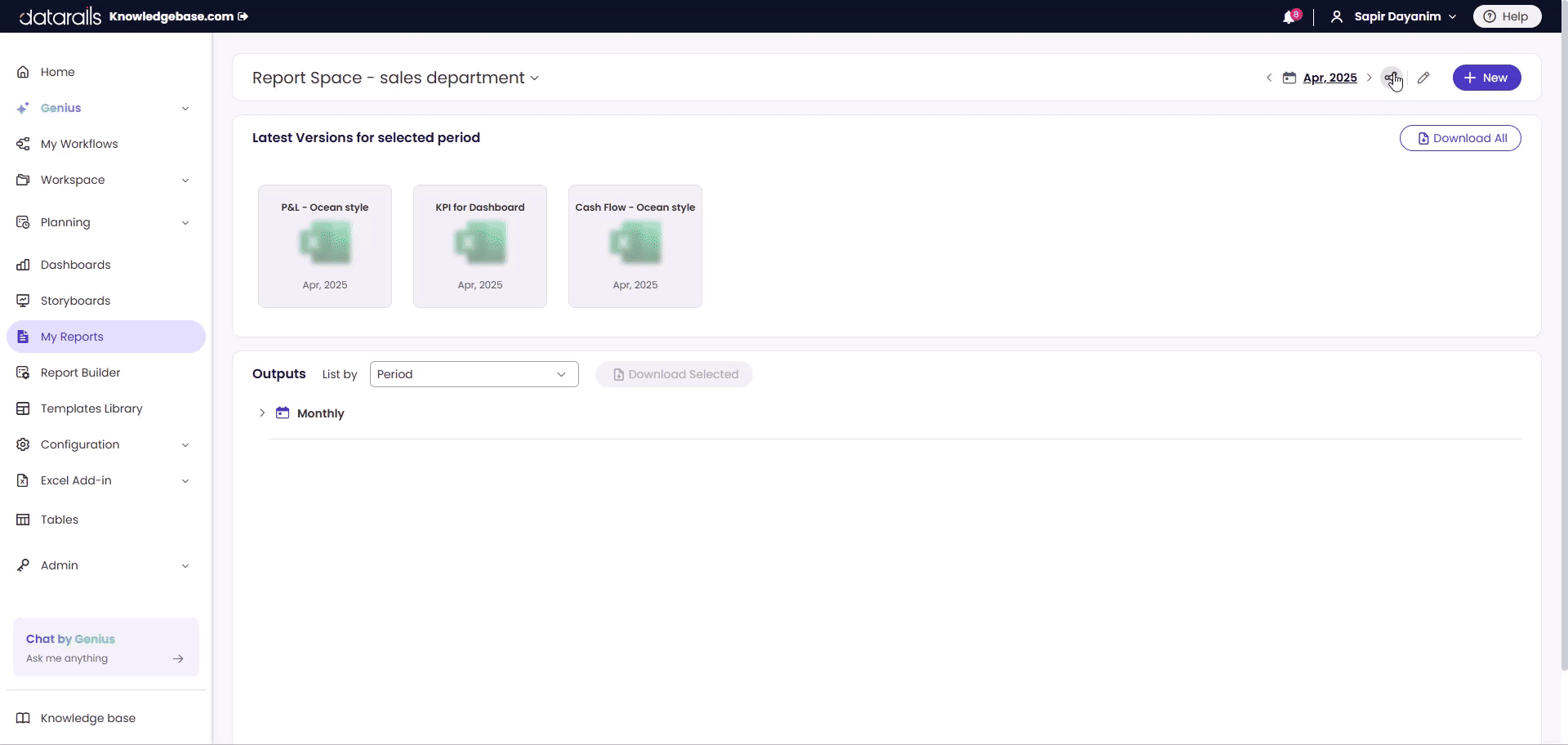Click the Help button
Viewport: 1568px width, 745px height.
click(1507, 16)
